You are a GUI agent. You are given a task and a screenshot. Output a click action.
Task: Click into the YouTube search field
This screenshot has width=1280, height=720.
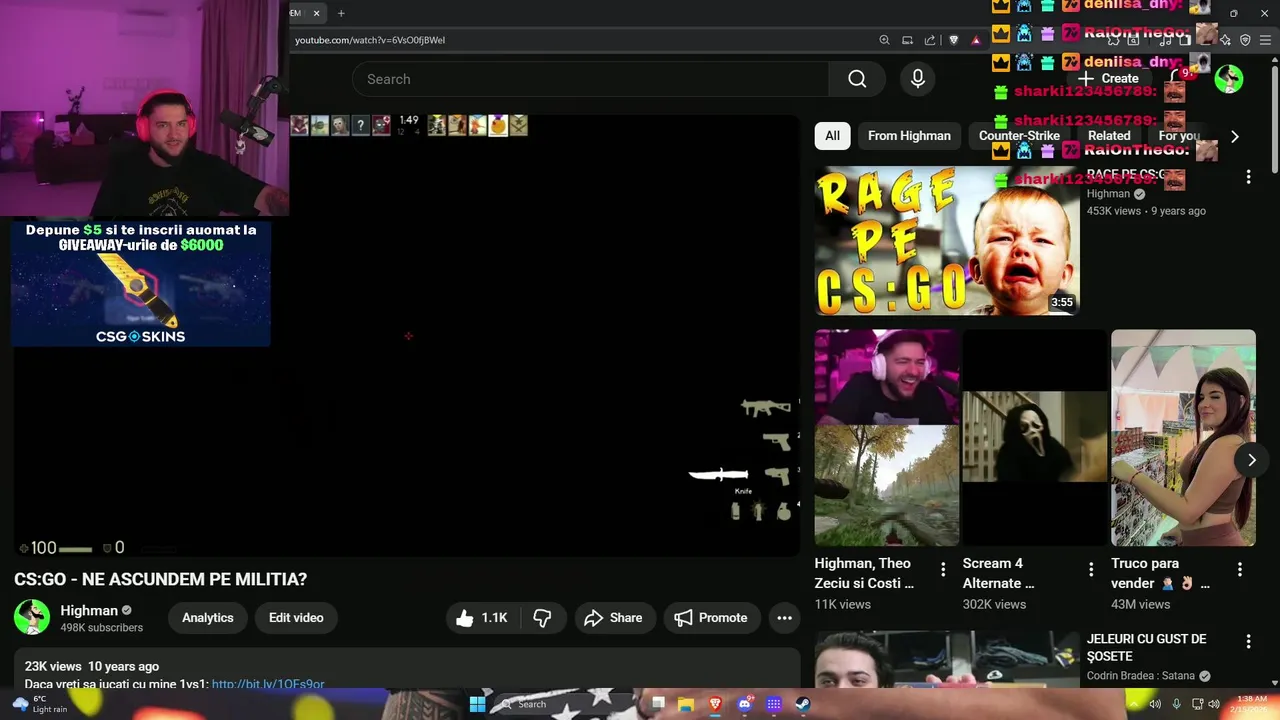click(590, 79)
